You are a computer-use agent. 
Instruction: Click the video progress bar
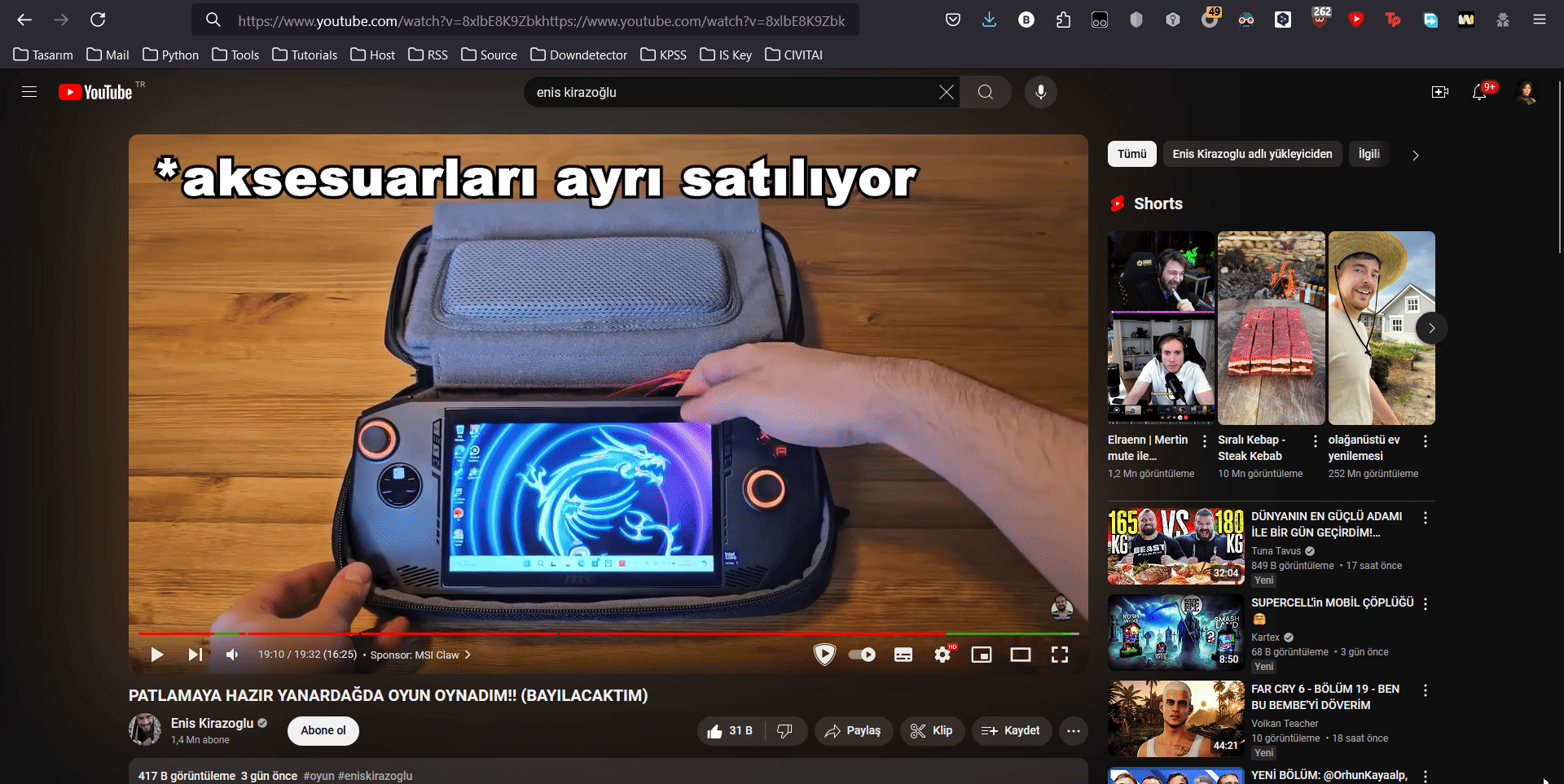[x=608, y=633]
